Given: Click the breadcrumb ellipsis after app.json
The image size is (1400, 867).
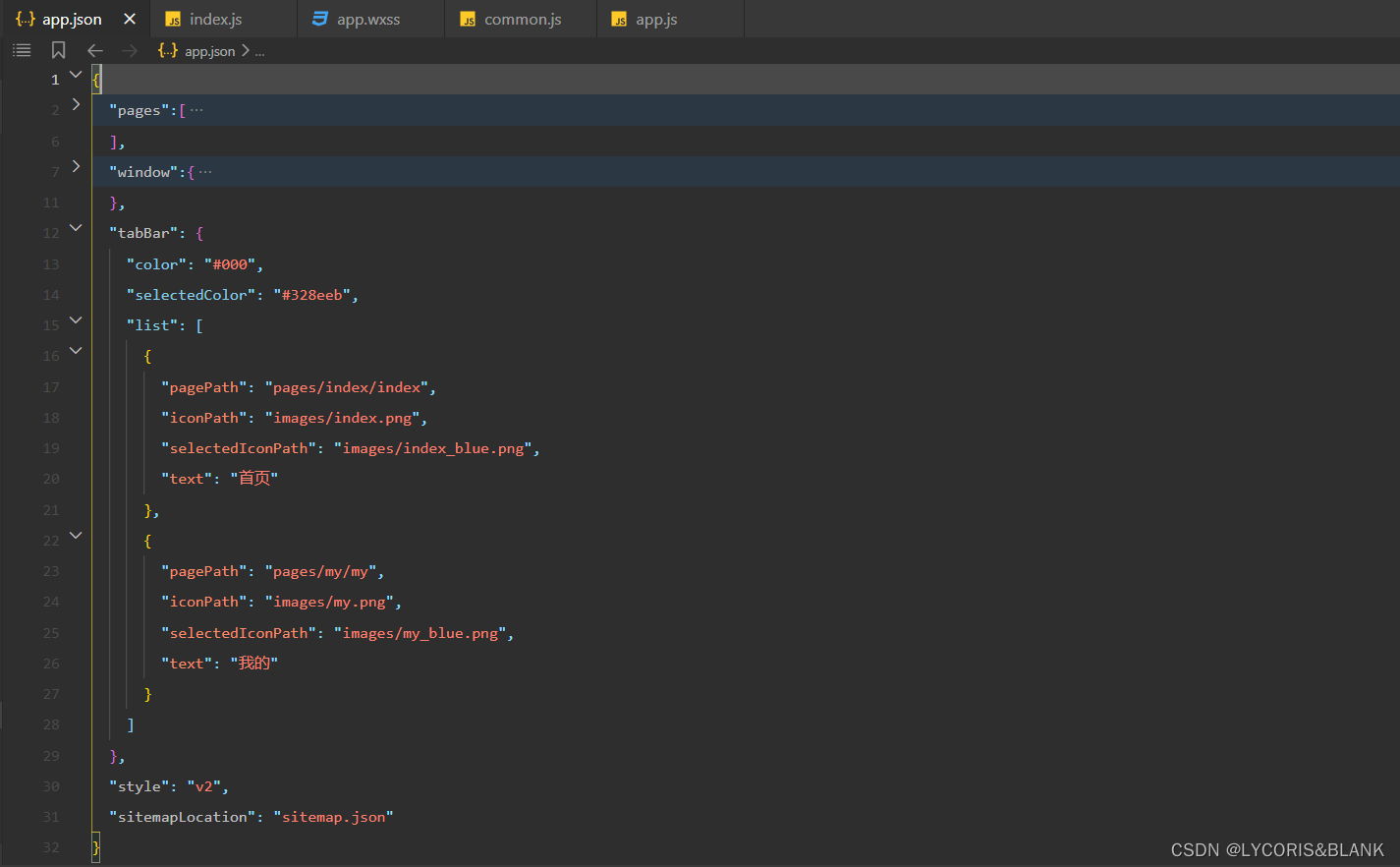Looking at the screenshot, I should point(260,51).
